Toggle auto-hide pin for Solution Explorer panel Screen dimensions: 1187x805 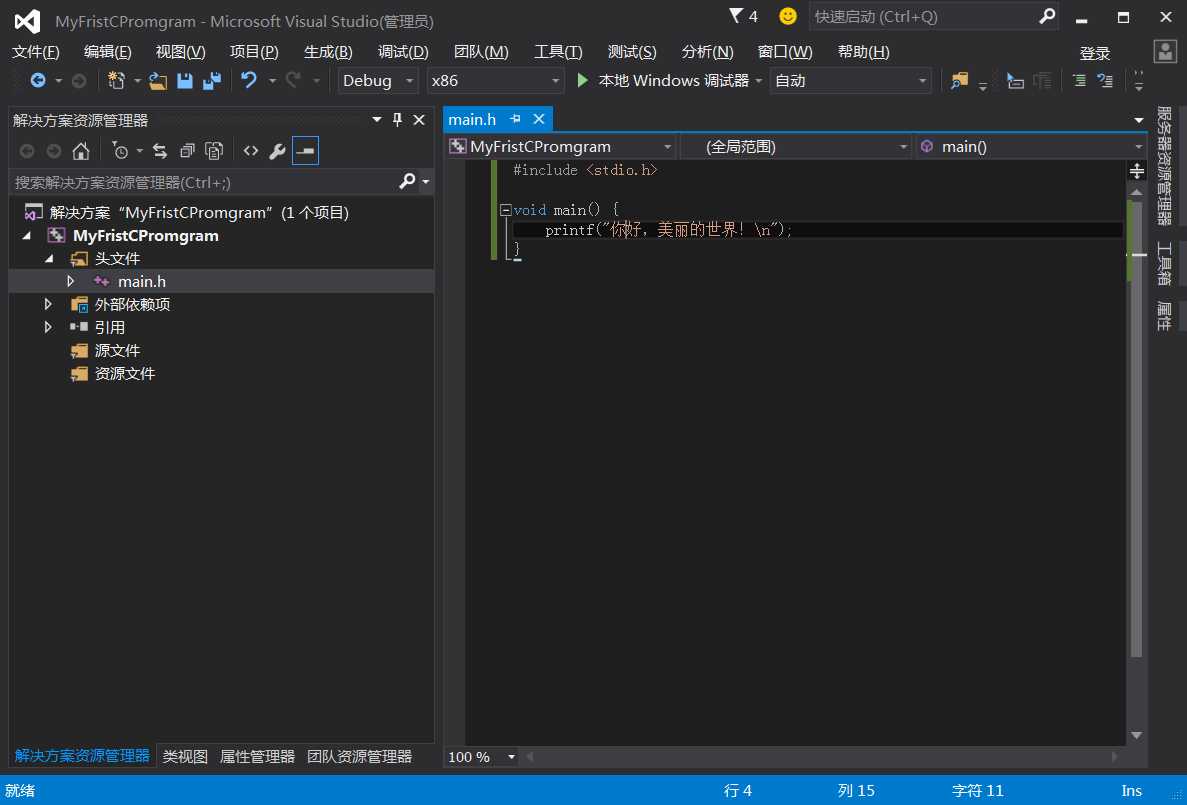coord(397,120)
